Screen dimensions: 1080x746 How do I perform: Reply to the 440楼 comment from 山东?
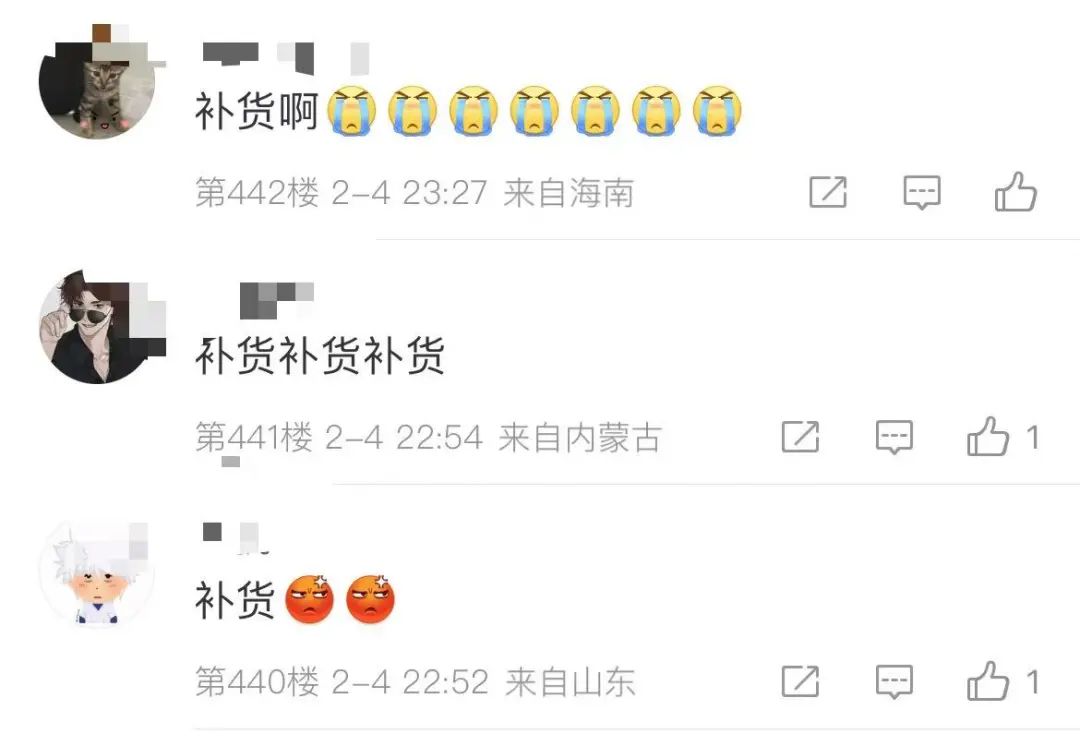[x=894, y=681]
